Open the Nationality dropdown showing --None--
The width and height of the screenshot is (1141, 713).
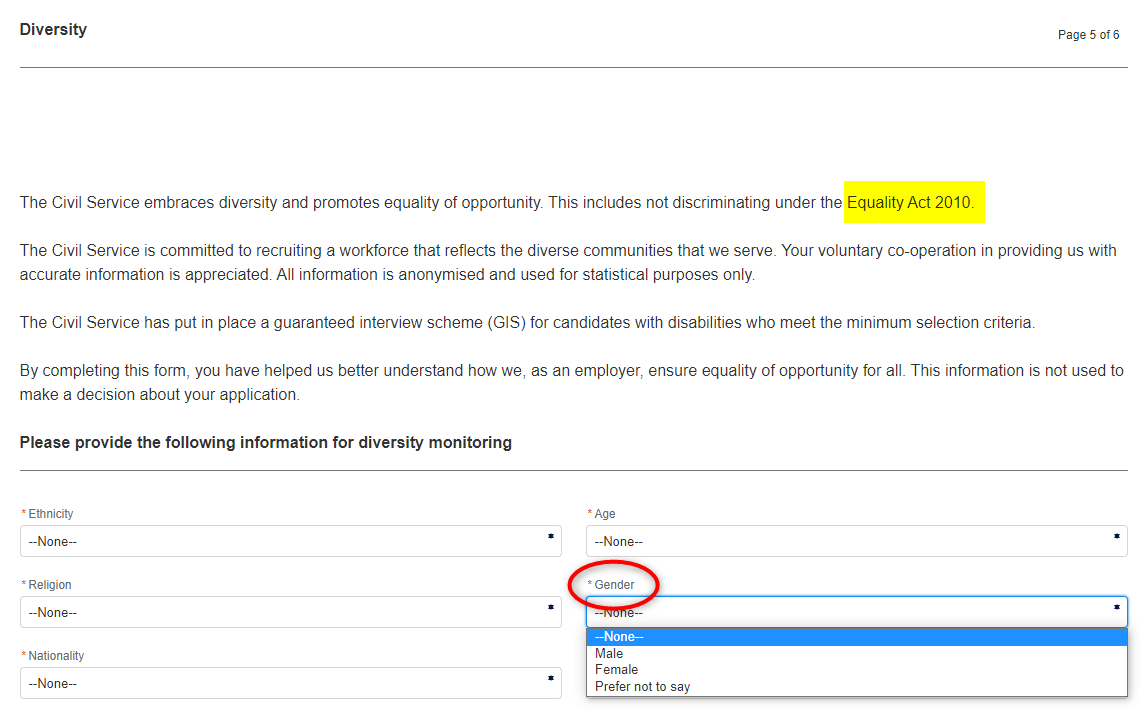(290, 683)
